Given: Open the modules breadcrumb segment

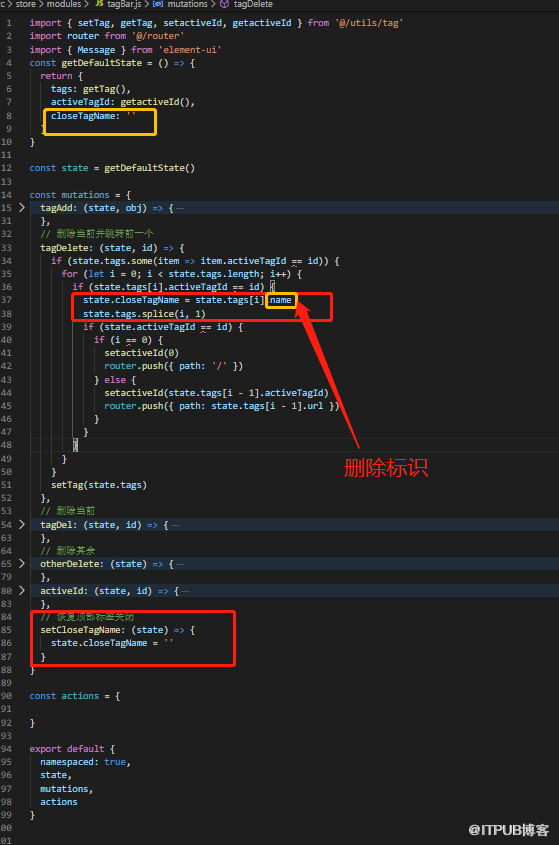Looking at the screenshot, I should pyautogui.click(x=64, y=4).
